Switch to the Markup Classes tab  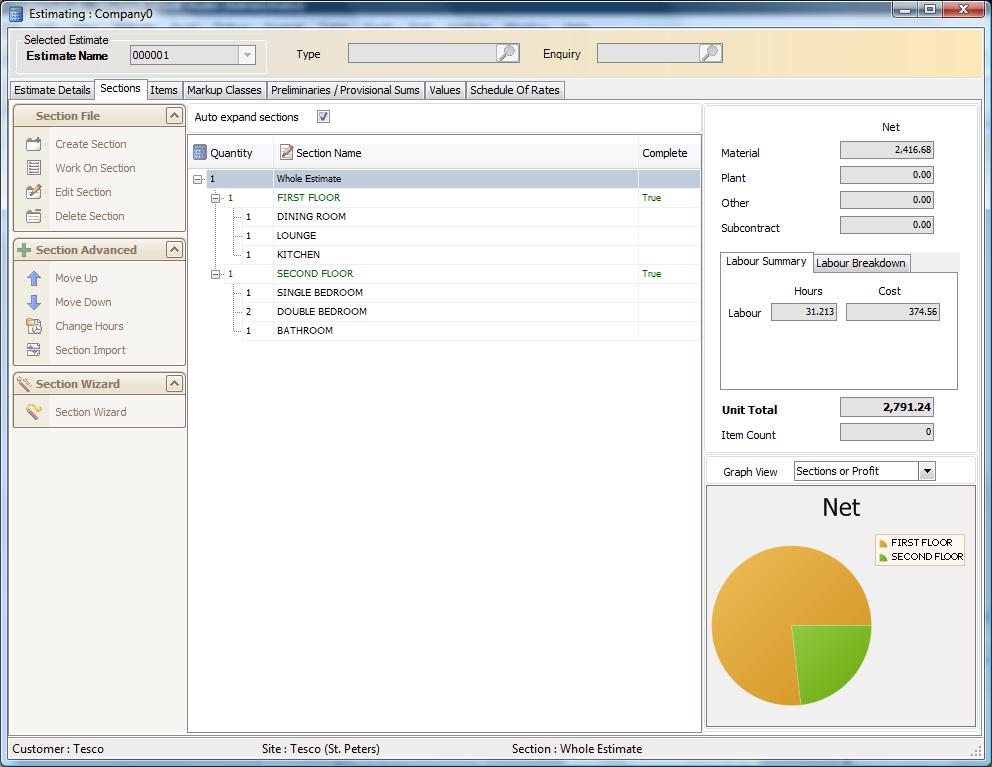tap(224, 90)
